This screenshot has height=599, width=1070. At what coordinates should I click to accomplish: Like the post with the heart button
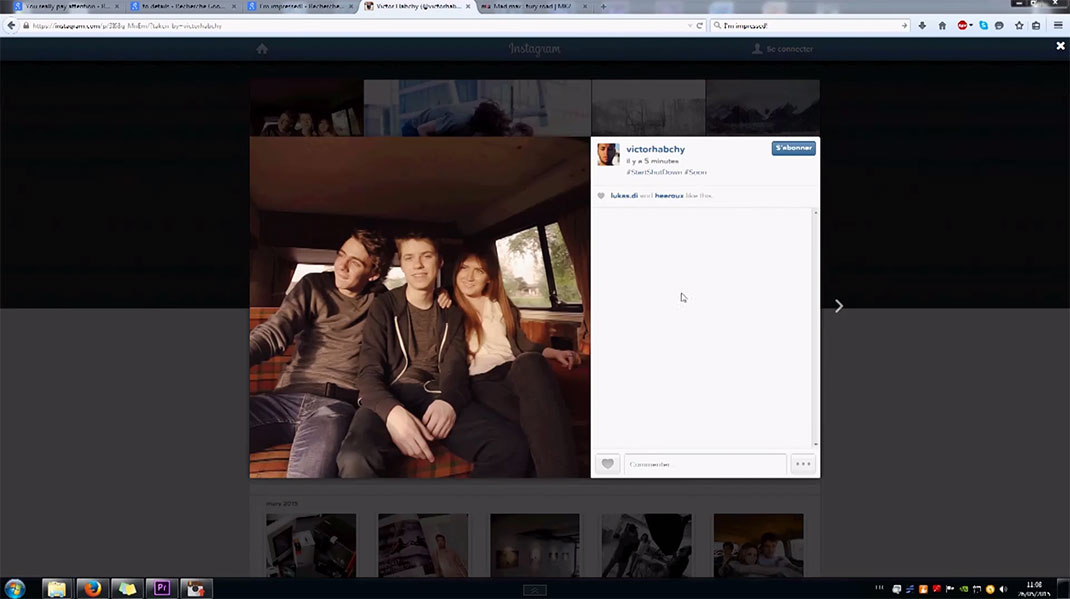tap(607, 464)
